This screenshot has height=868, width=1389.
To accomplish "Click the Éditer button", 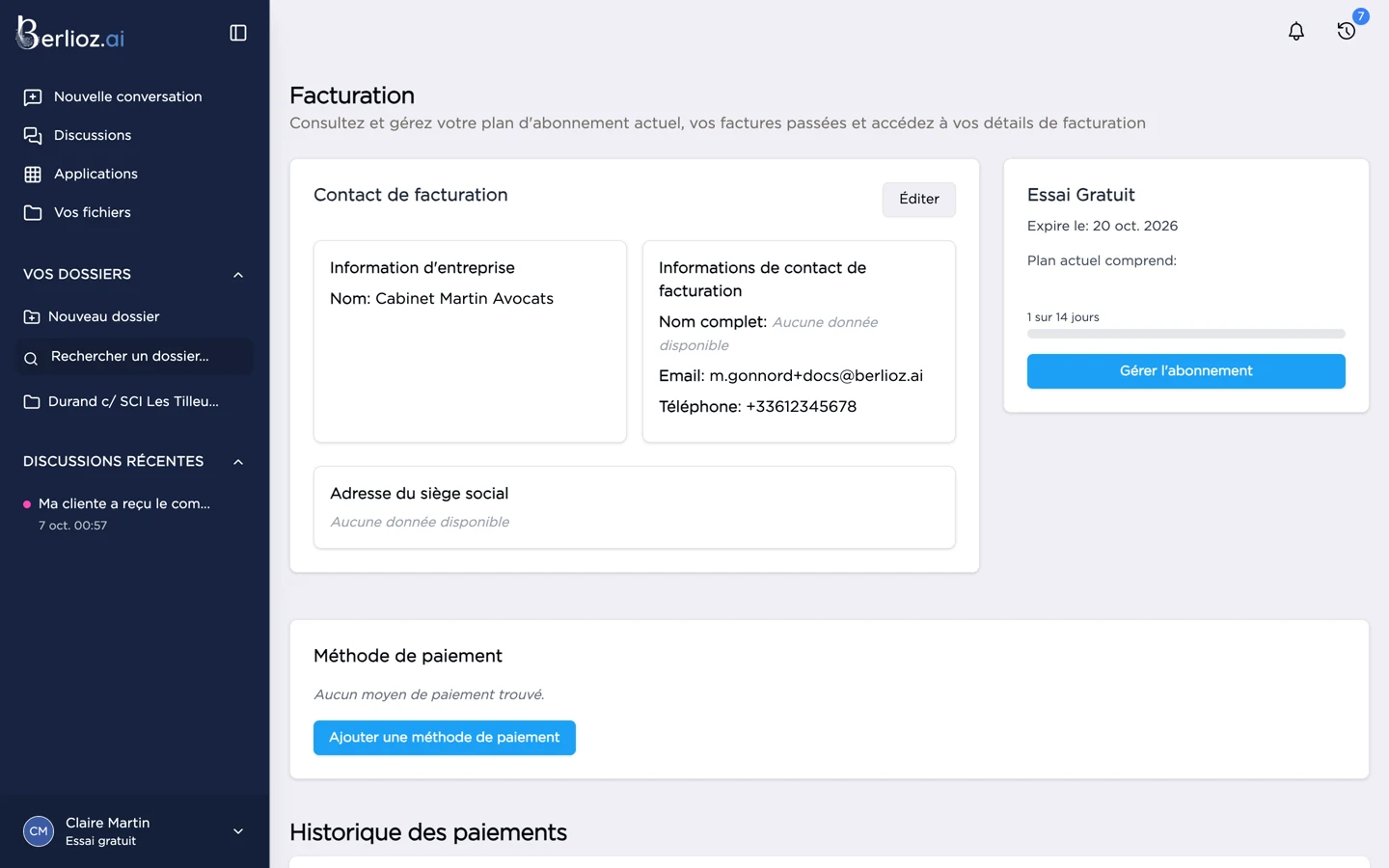I will (x=919, y=199).
